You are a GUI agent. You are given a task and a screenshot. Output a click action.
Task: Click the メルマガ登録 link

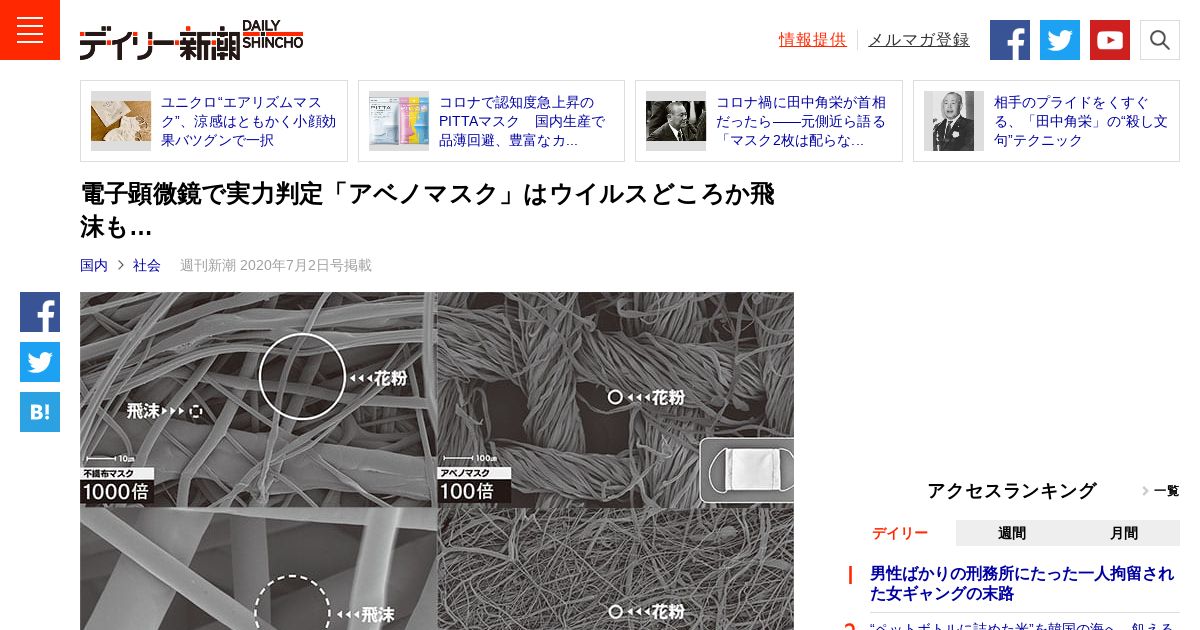[918, 40]
